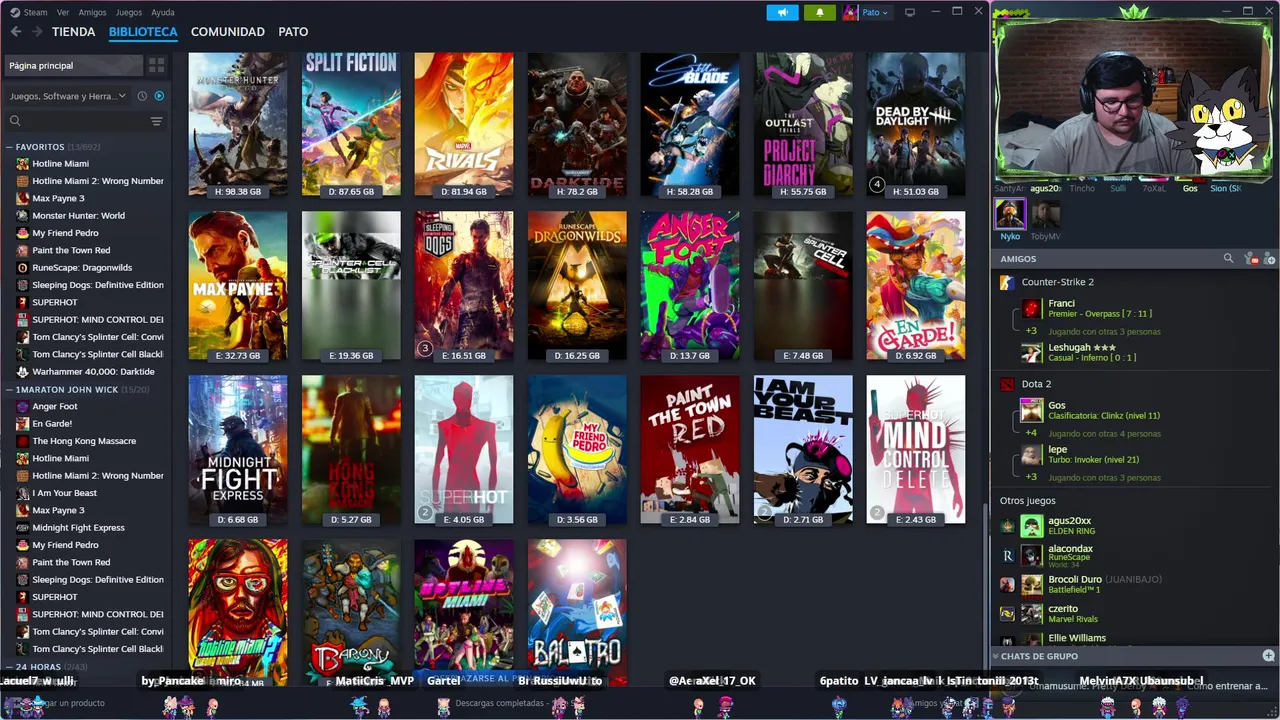The height and width of the screenshot is (720, 1280).
Task: Click the Dota 2 game icon
Action: [x=1007, y=384]
